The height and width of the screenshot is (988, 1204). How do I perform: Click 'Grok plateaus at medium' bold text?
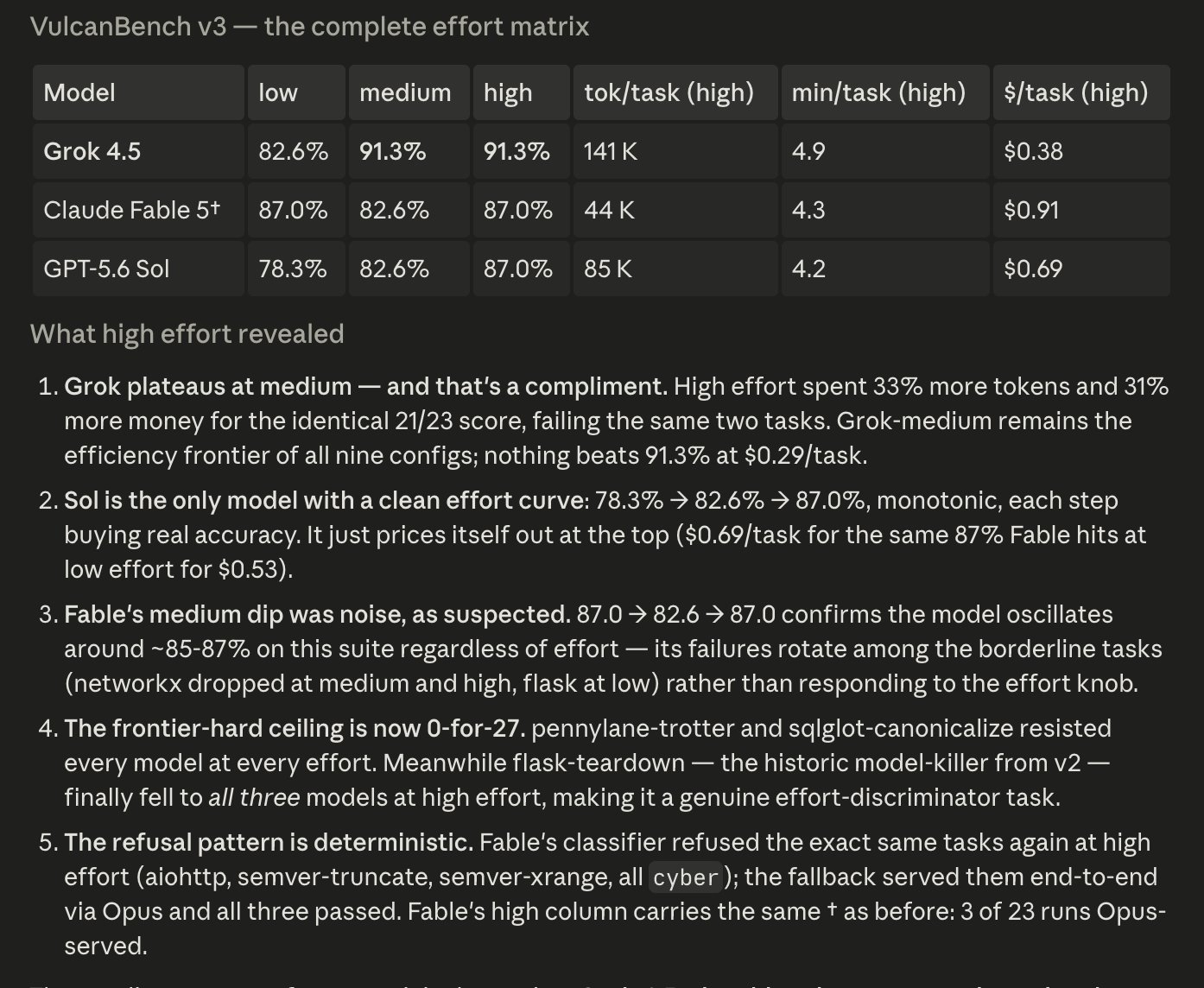tap(208, 386)
